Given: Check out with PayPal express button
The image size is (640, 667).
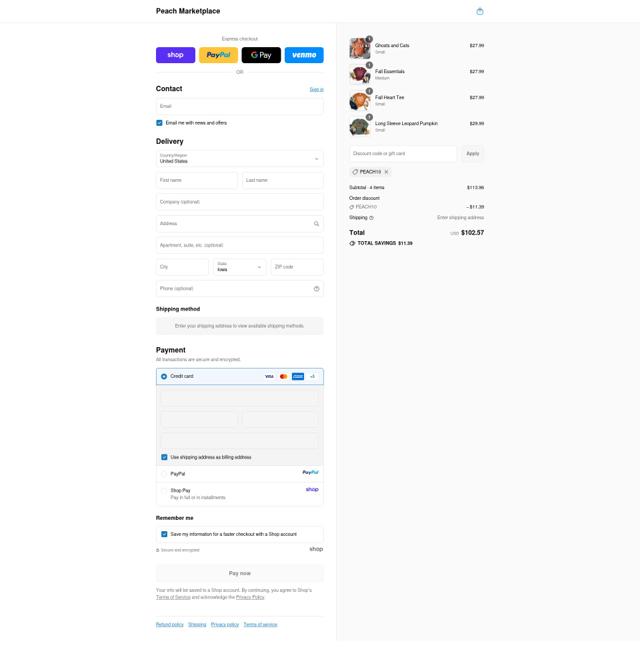Looking at the screenshot, I should (218, 55).
